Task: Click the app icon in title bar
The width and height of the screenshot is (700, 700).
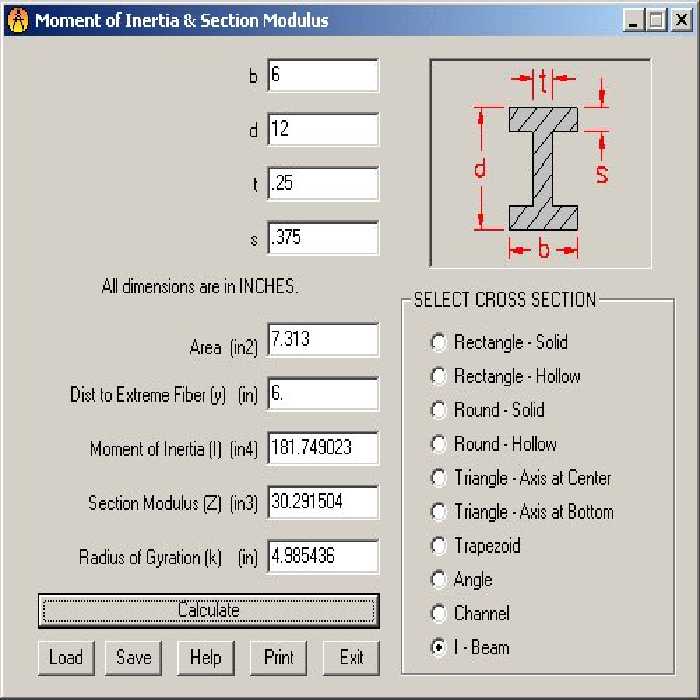Action: [x=18, y=20]
